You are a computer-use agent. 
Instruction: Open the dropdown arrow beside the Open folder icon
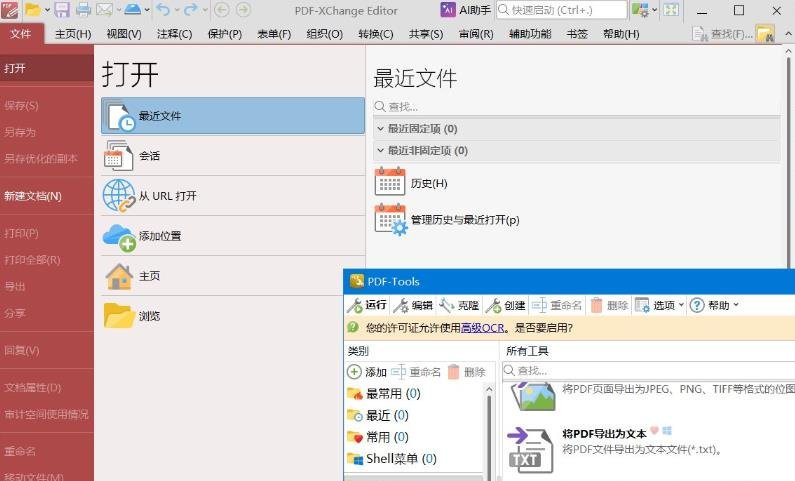(x=47, y=10)
